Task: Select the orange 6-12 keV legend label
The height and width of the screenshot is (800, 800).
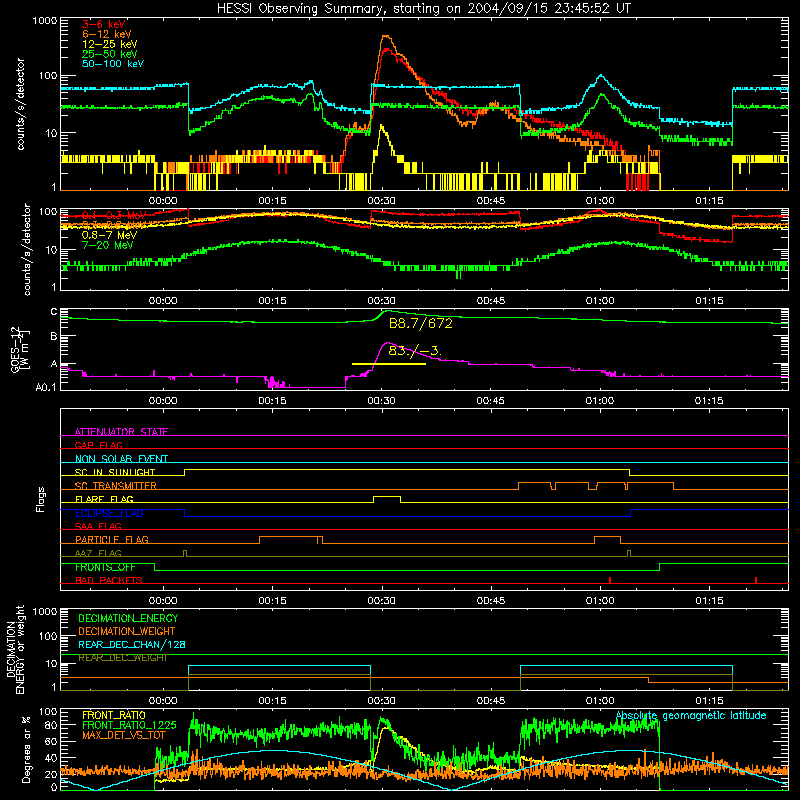Action: point(106,34)
